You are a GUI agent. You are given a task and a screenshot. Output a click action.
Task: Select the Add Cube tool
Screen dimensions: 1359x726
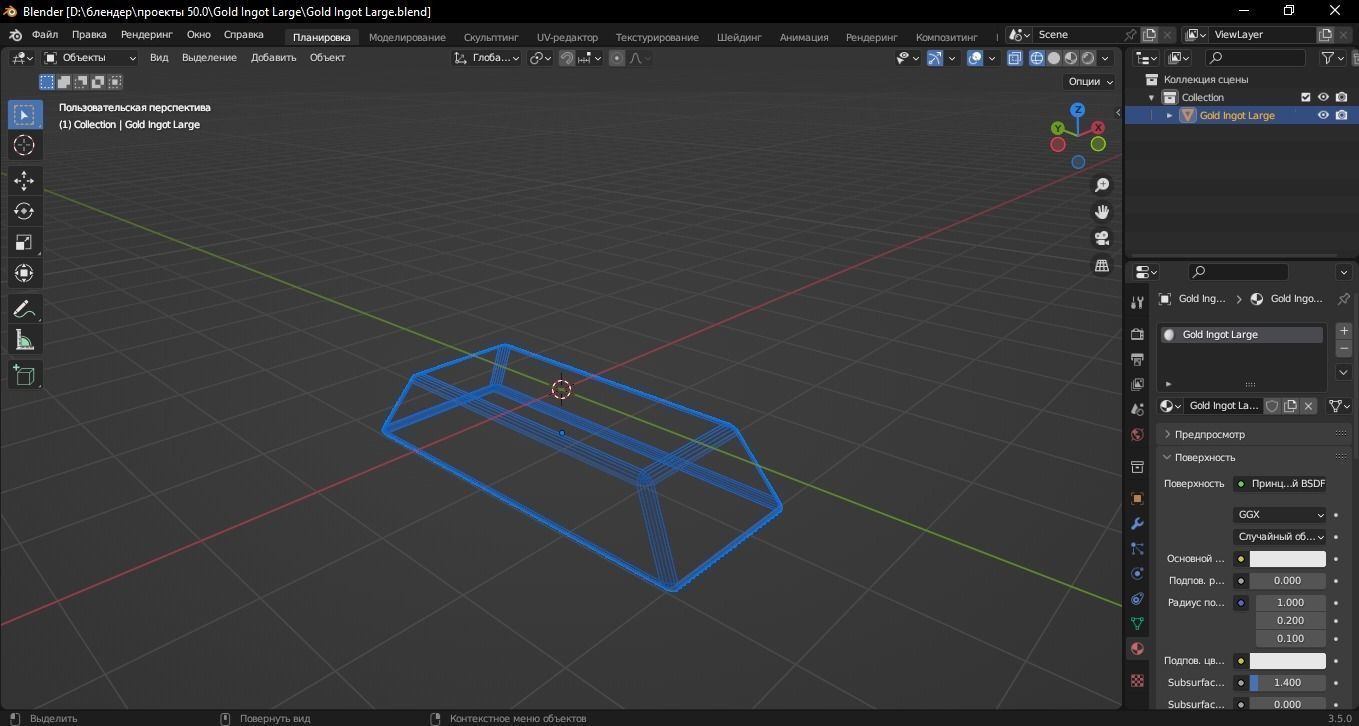(x=24, y=375)
